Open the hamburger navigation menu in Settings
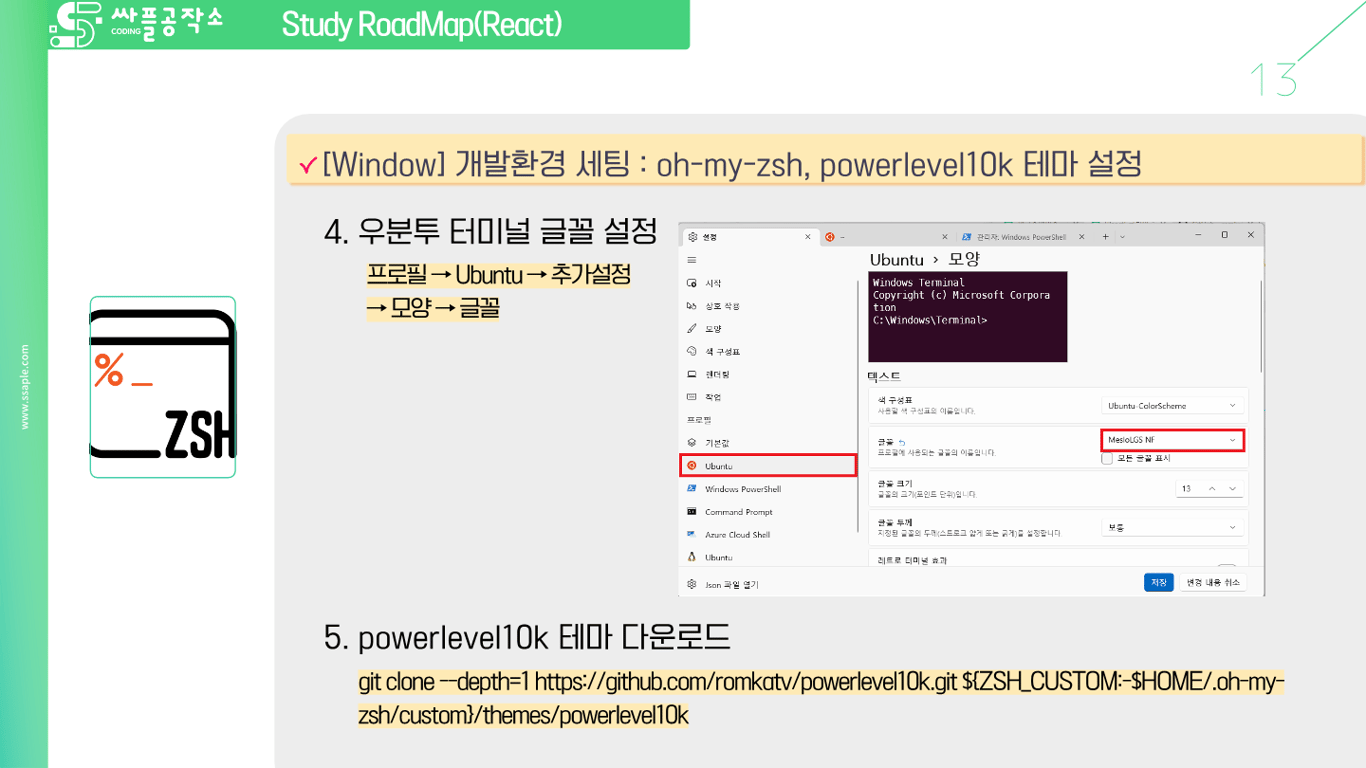The width and height of the screenshot is (1366, 768). click(692, 260)
